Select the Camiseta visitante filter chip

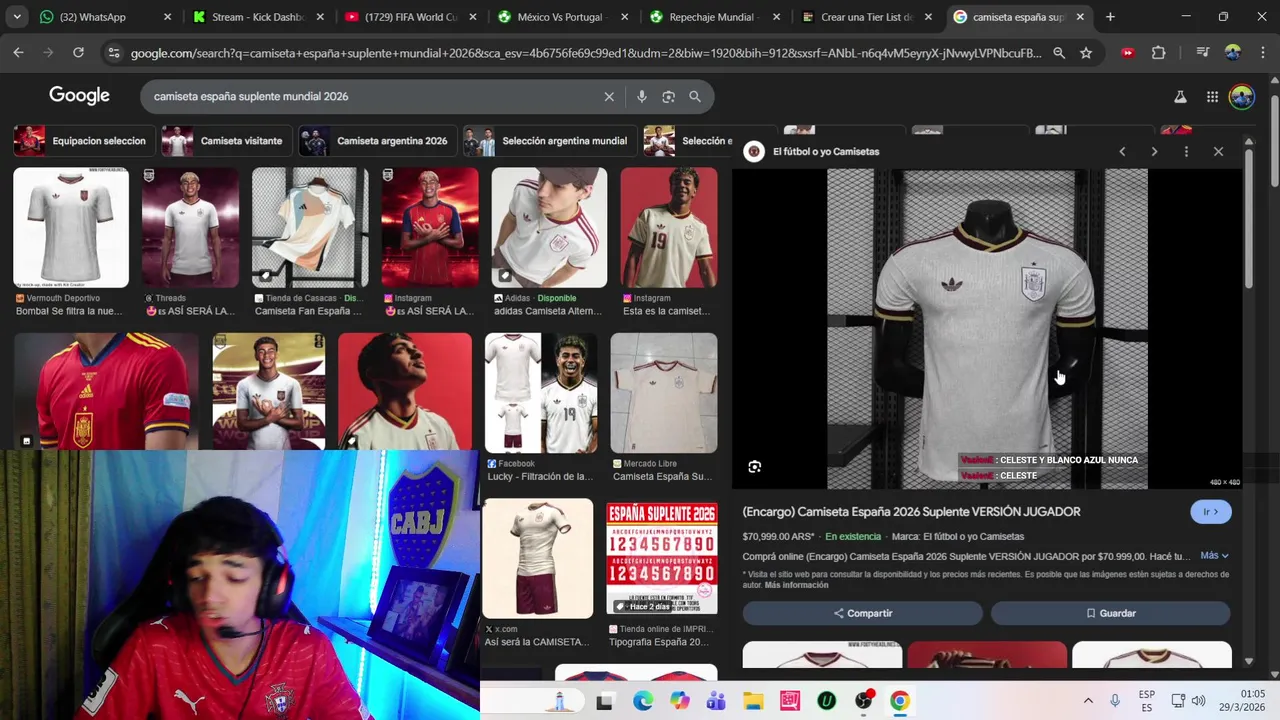(x=226, y=141)
